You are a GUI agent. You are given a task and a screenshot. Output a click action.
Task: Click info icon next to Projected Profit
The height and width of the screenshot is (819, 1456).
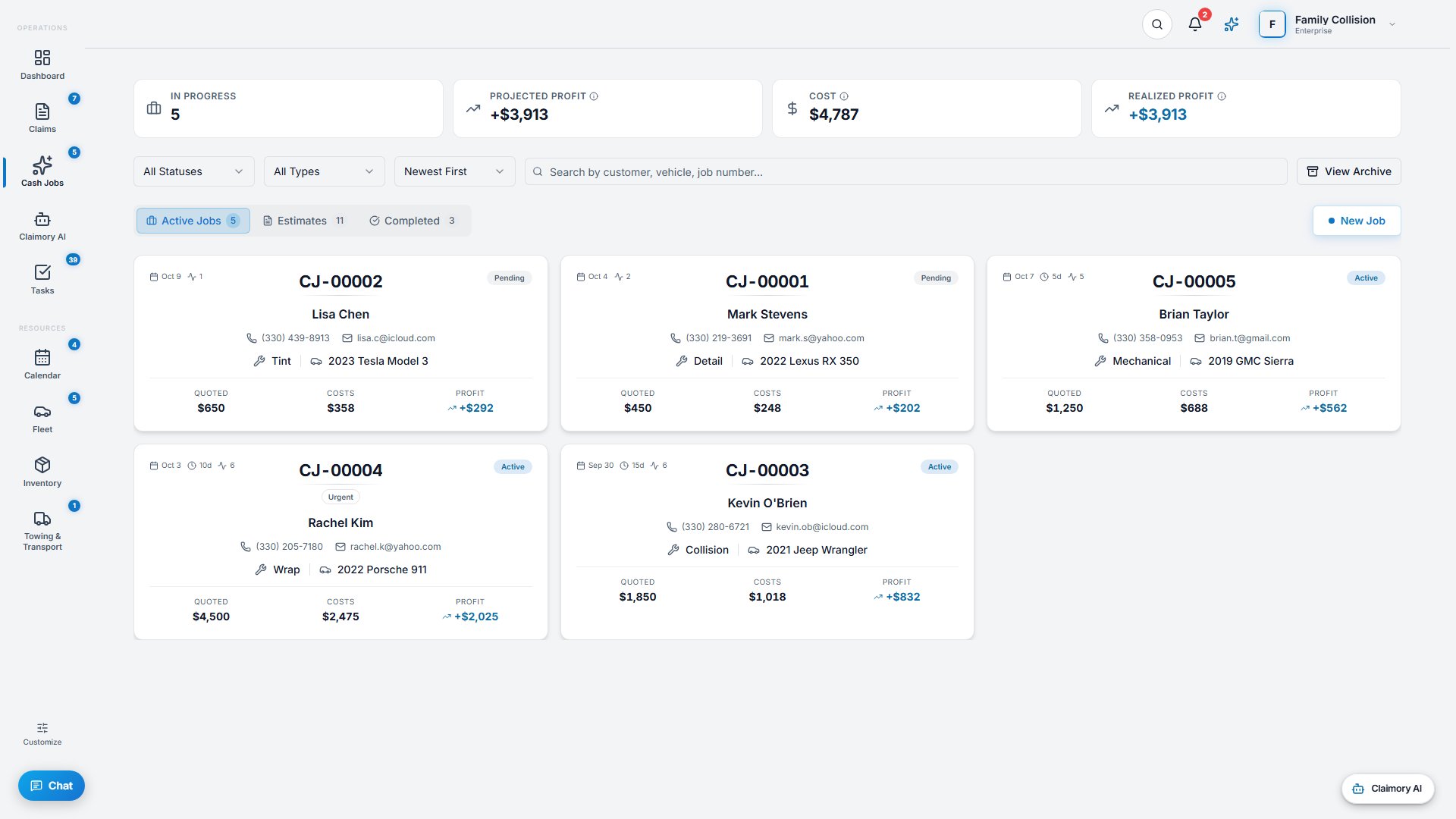[594, 96]
